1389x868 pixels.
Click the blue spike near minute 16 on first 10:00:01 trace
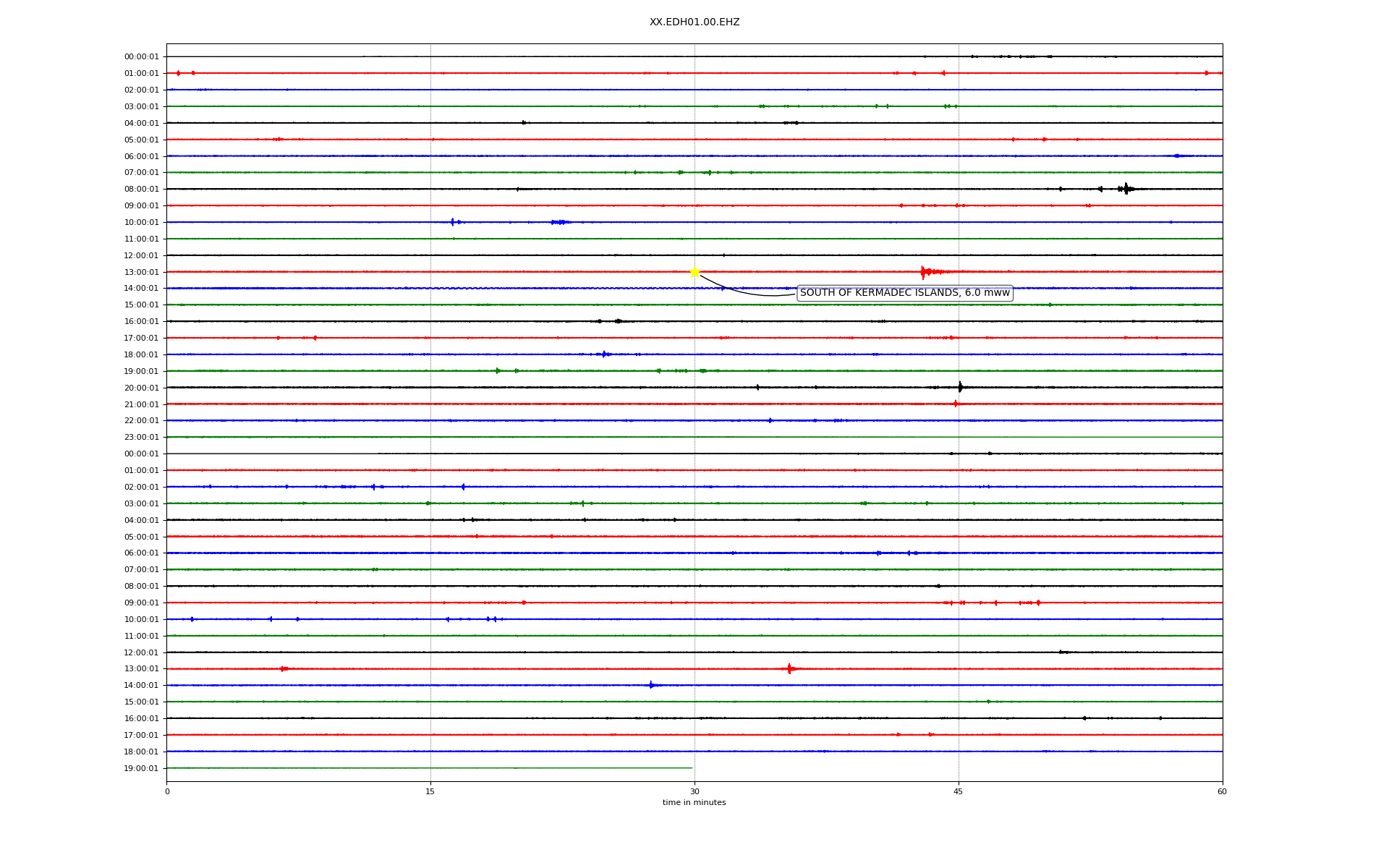point(452,222)
